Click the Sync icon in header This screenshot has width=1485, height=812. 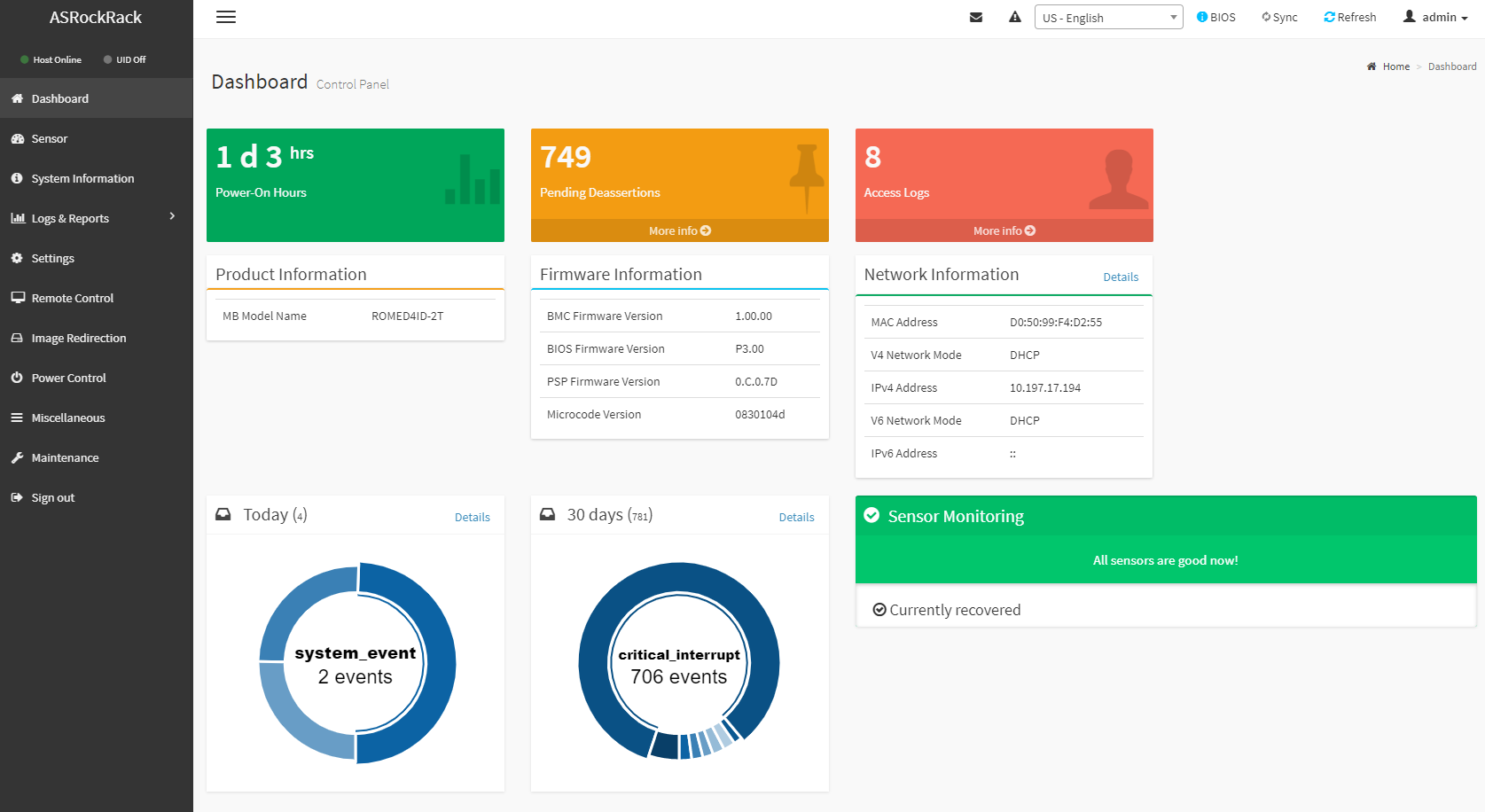point(1266,17)
